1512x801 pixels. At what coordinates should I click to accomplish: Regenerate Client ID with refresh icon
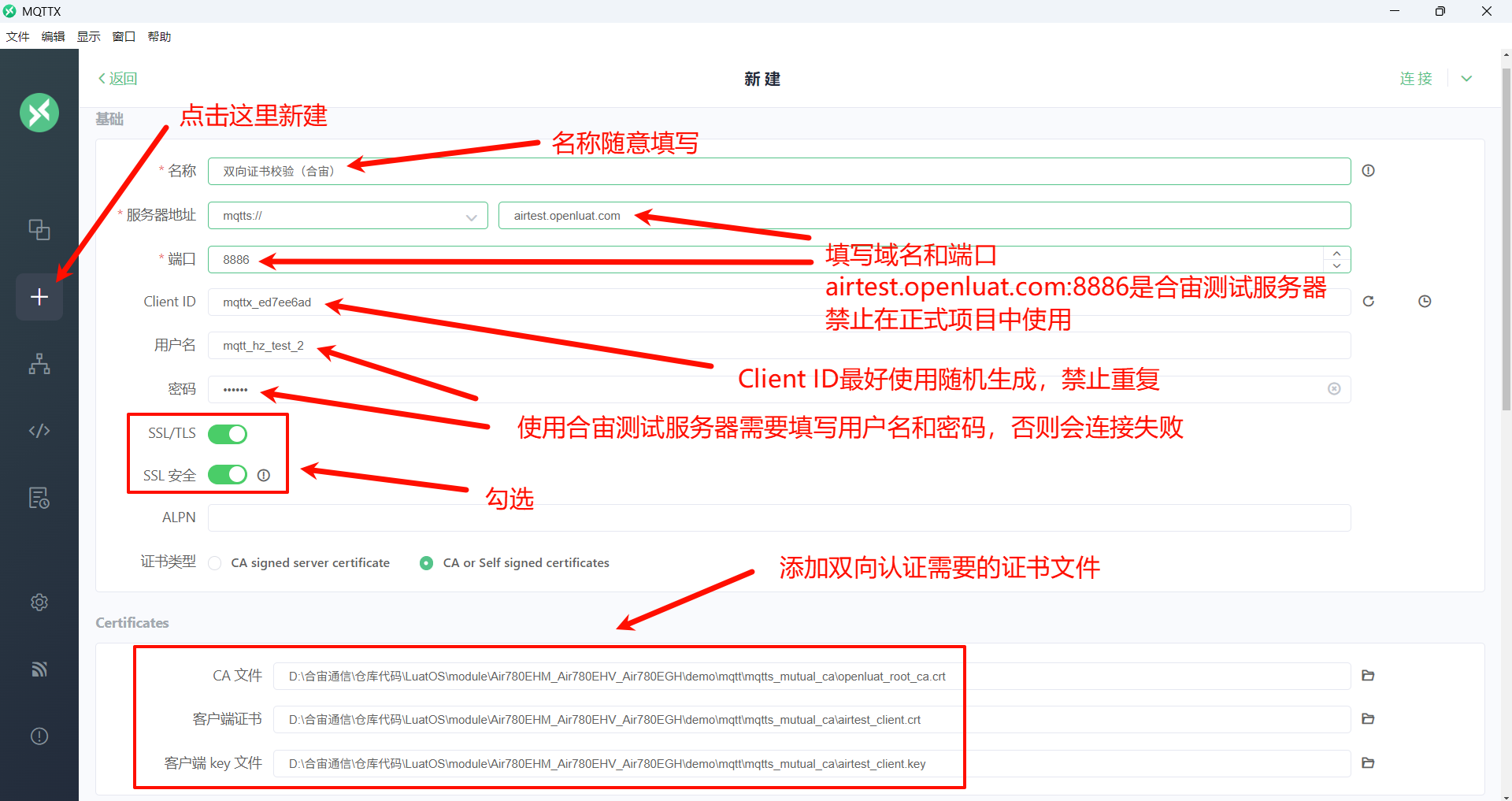(x=1369, y=302)
